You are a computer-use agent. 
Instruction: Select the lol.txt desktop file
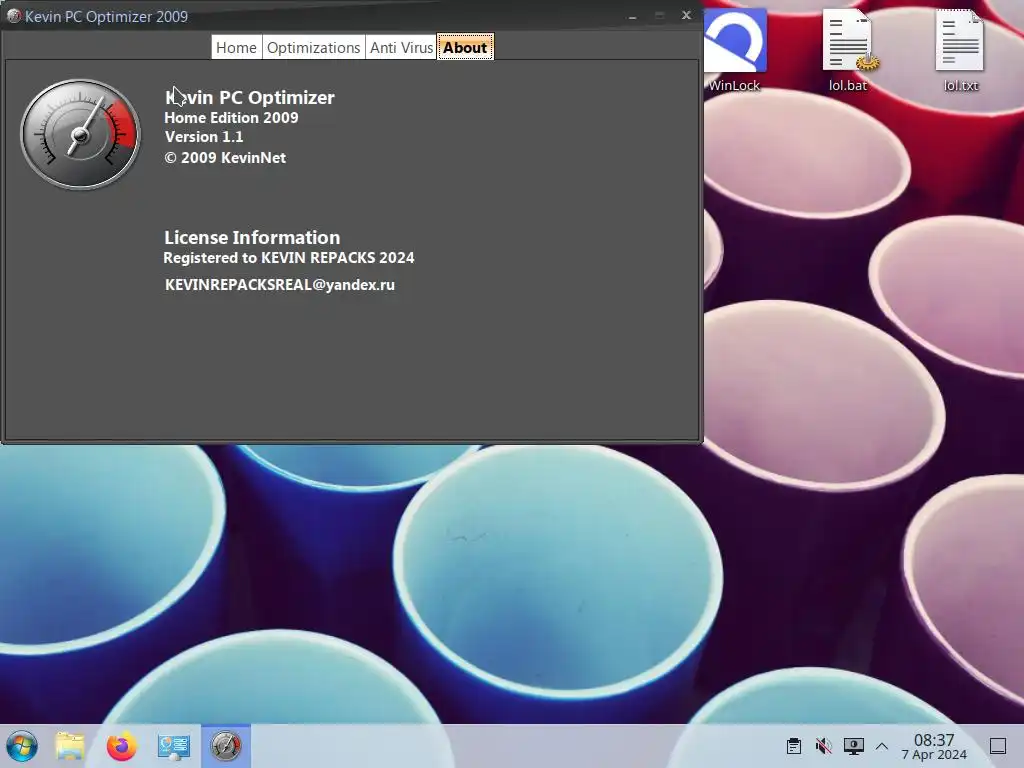[961, 50]
